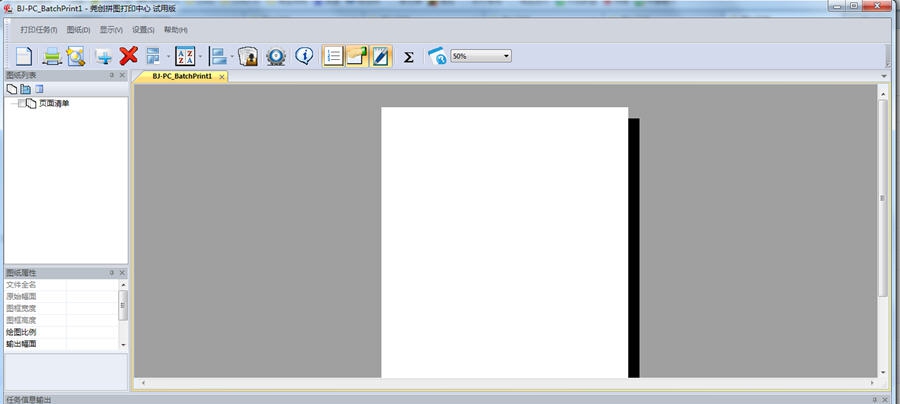Click the new blank document icon
This screenshot has width=900, height=404.
tap(24, 56)
